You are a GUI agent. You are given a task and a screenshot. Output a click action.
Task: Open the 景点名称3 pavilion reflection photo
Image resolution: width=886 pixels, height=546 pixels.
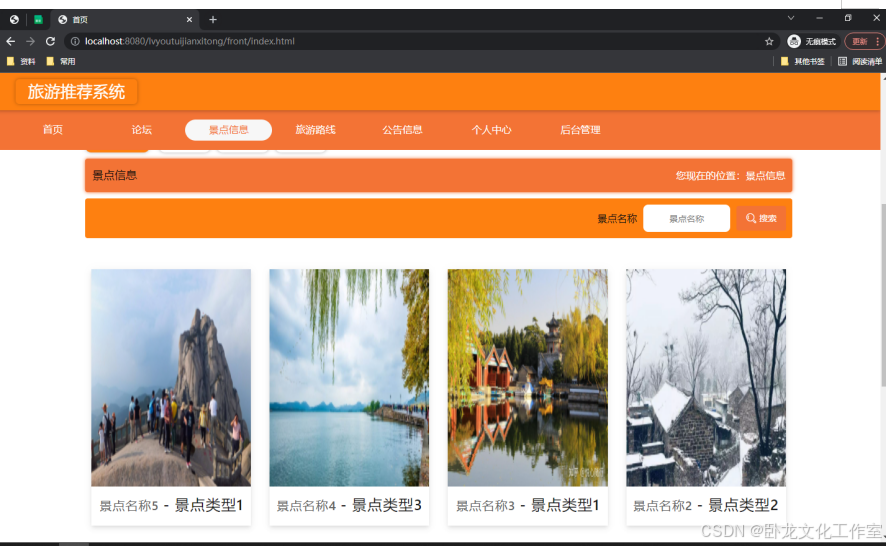(528, 378)
